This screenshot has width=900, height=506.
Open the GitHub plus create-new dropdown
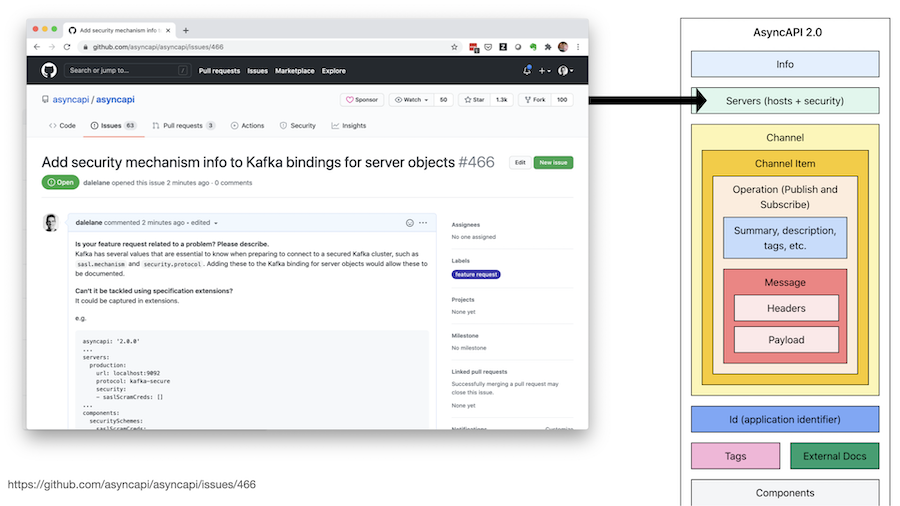(544, 71)
